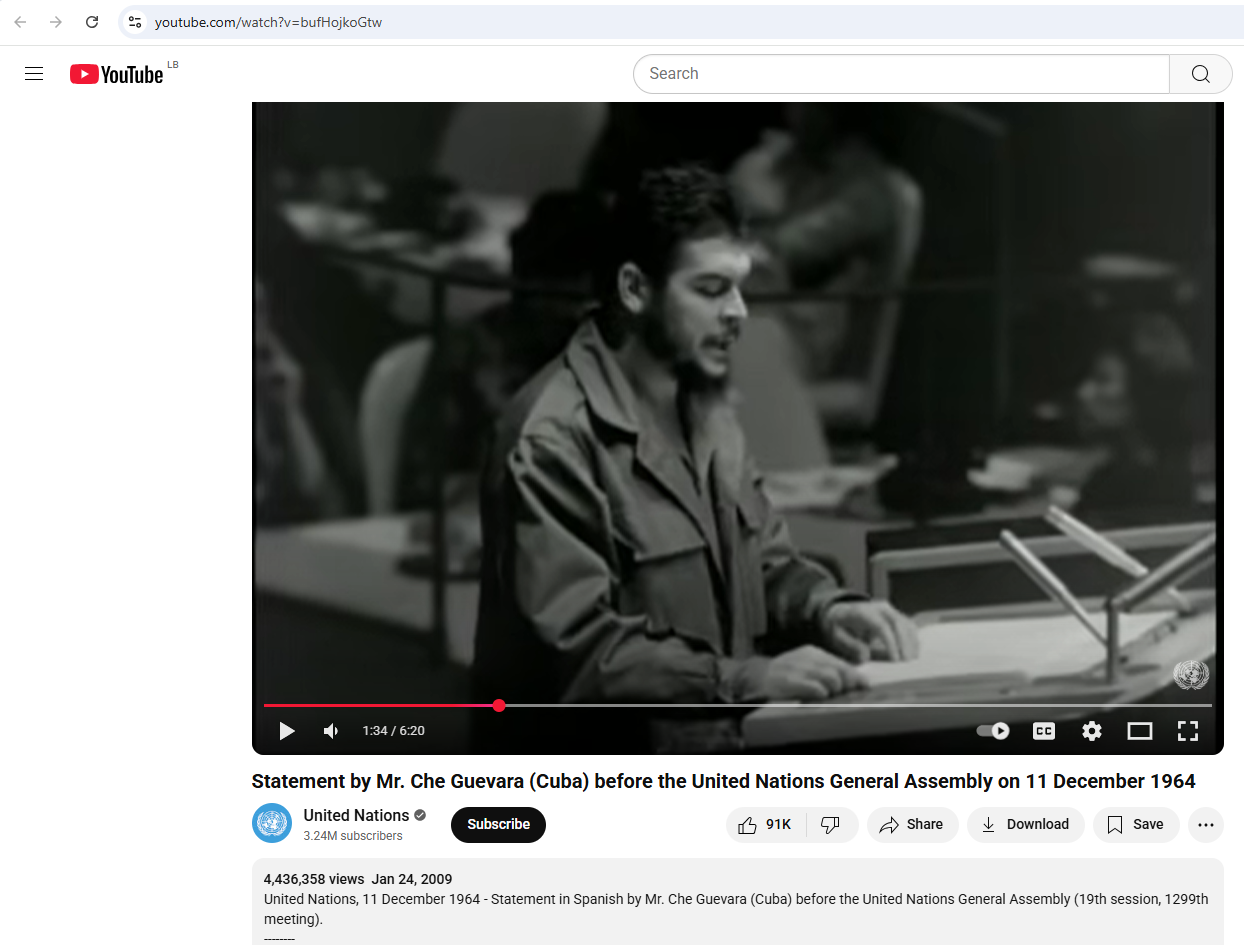Enter full screen mode
Screen dimensions: 1244x945
pos(1187,731)
